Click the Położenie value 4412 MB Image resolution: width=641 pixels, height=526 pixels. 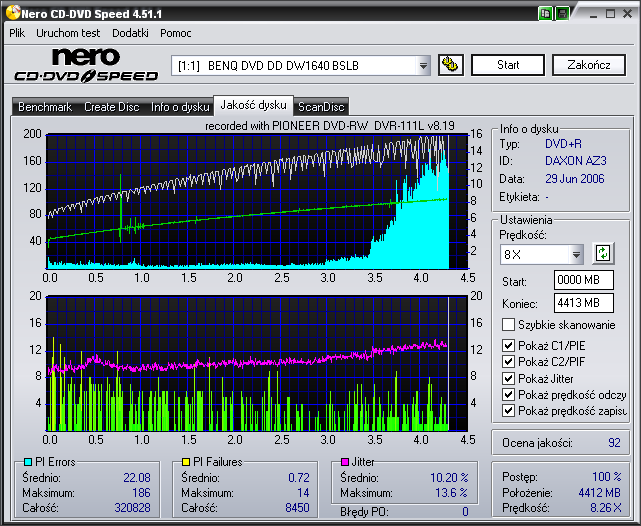coord(599,492)
